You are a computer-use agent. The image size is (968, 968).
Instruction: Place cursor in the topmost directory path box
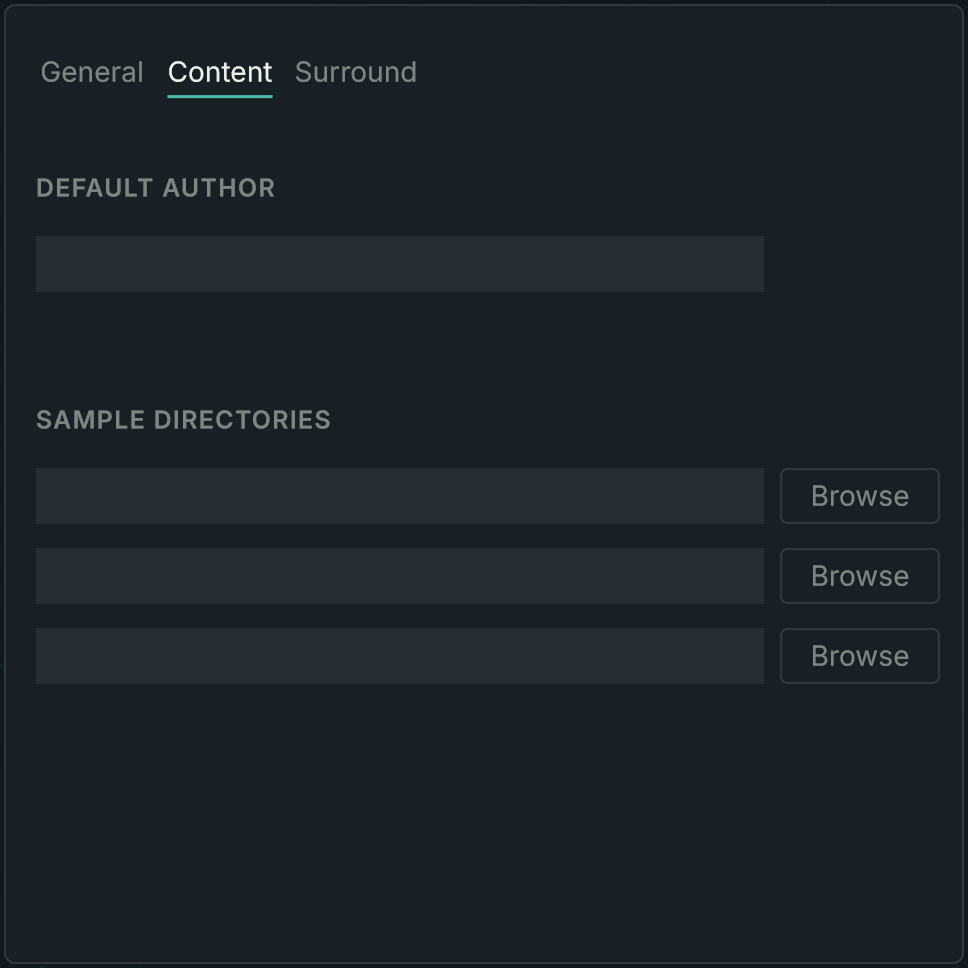click(x=400, y=496)
